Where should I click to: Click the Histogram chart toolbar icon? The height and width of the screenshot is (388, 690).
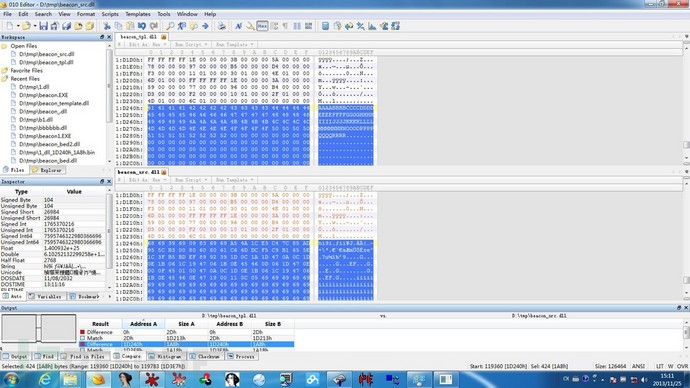pyautogui.click(x=372, y=26)
